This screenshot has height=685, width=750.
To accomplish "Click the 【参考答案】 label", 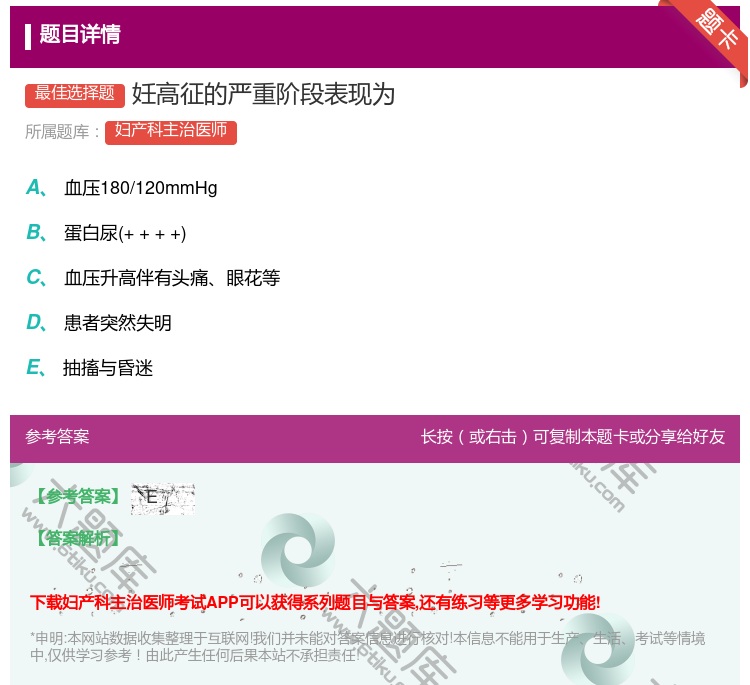I will click(78, 497).
